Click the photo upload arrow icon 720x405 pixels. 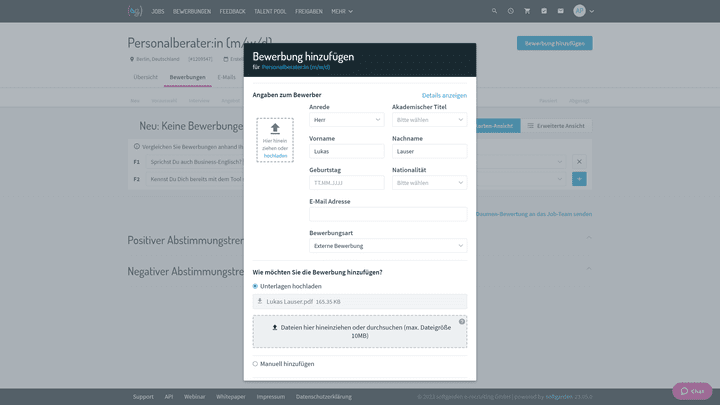click(275, 129)
